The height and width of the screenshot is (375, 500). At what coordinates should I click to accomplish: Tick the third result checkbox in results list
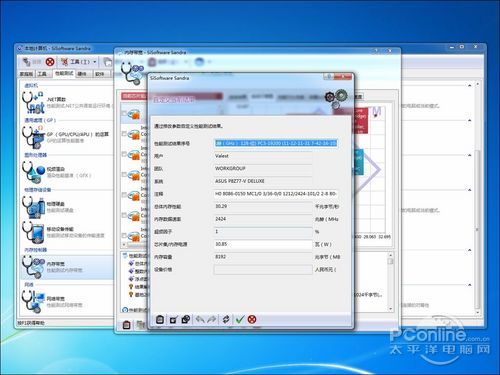(124, 154)
